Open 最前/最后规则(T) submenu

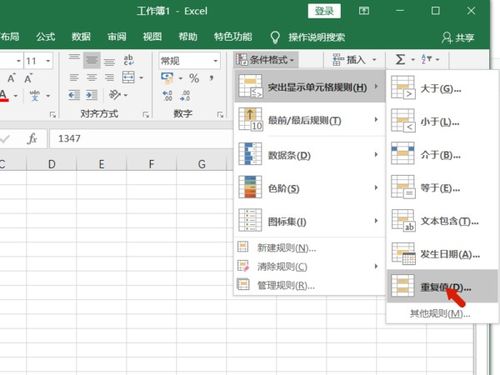(x=310, y=120)
